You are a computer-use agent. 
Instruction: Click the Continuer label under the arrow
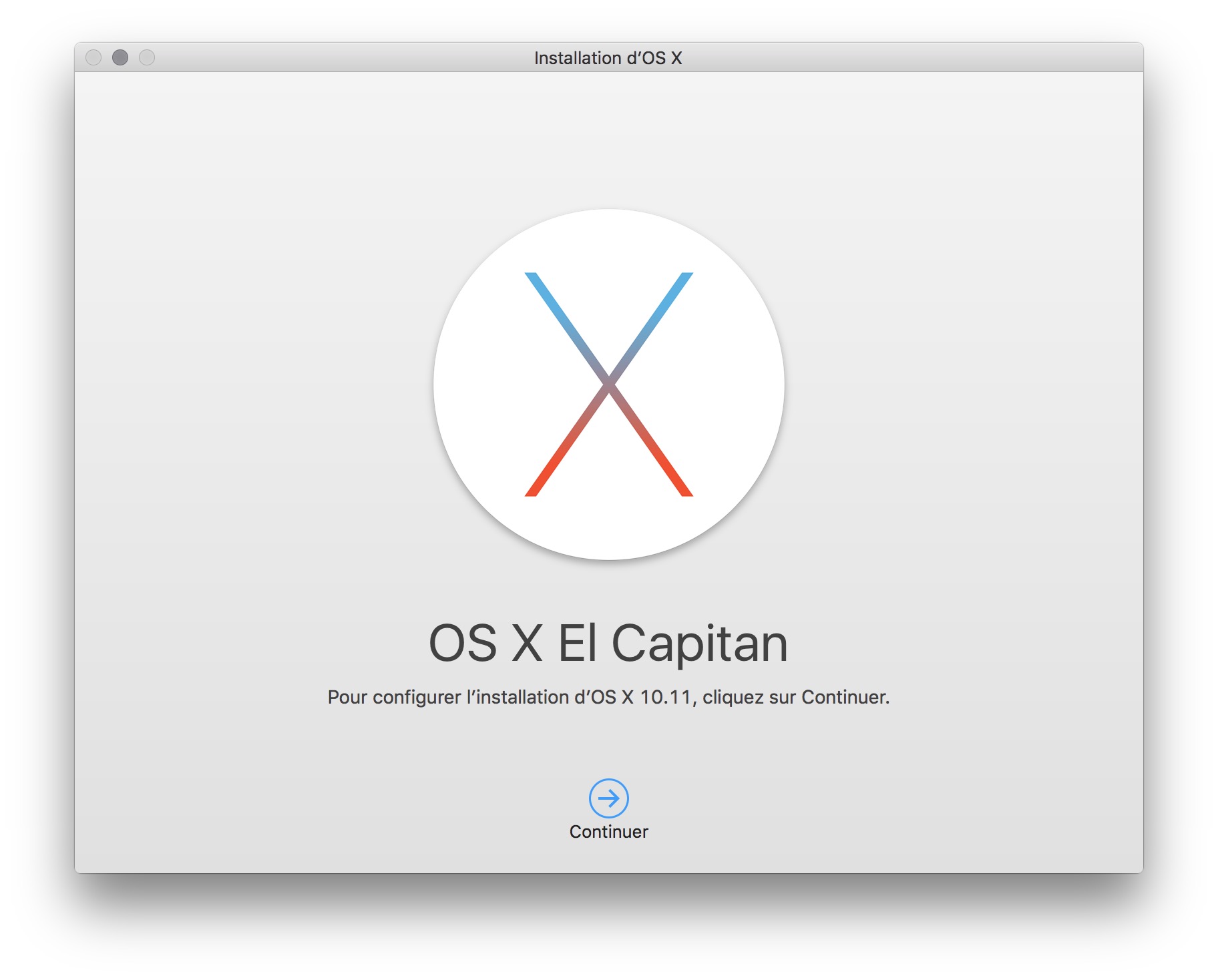coord(608,832)
